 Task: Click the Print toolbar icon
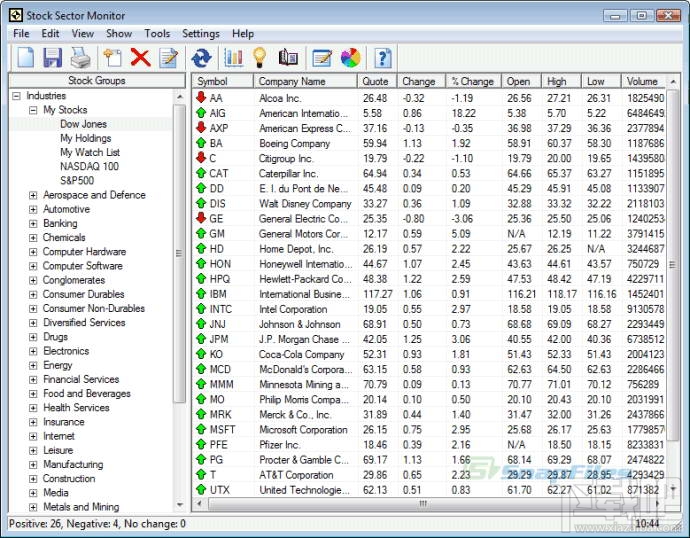81,58
